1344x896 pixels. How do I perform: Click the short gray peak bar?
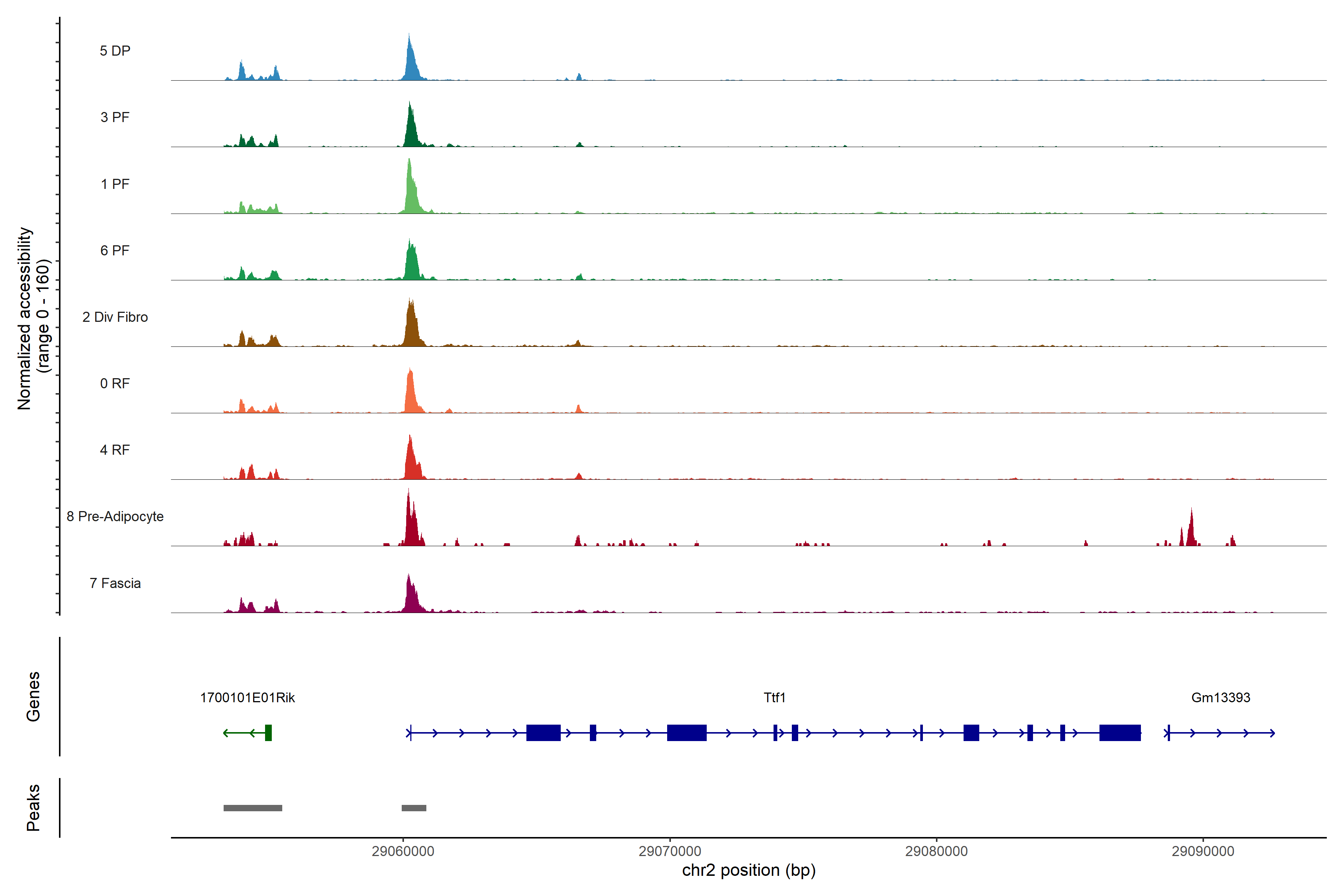[414, 808]
